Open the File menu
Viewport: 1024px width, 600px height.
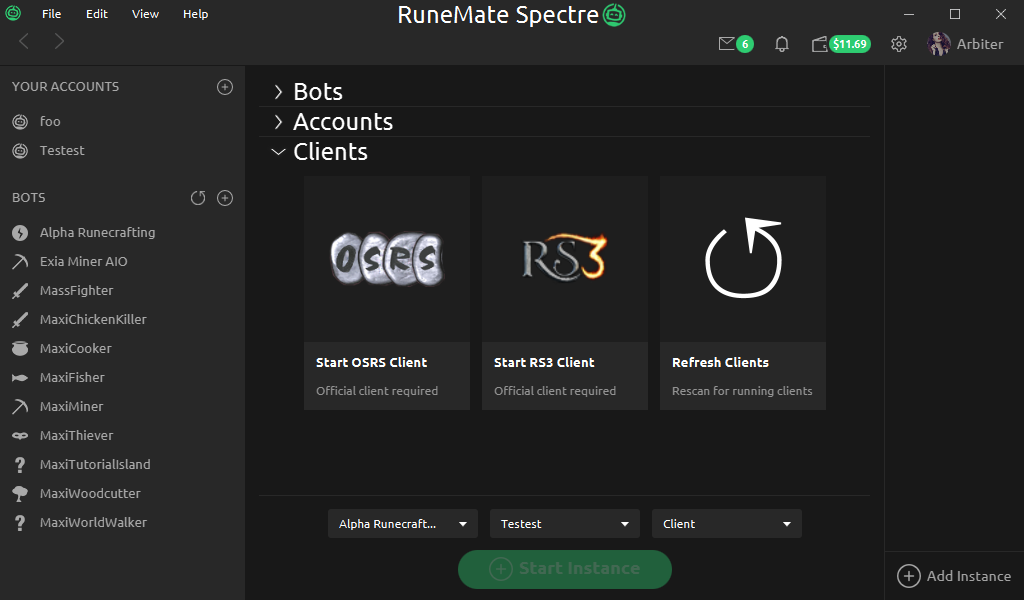tap(51, 14)
